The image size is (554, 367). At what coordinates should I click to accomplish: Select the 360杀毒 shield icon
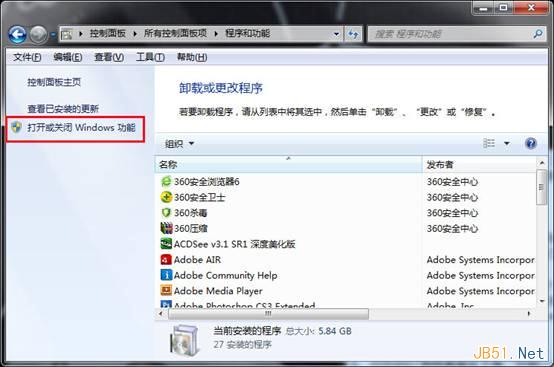point(166,213)
